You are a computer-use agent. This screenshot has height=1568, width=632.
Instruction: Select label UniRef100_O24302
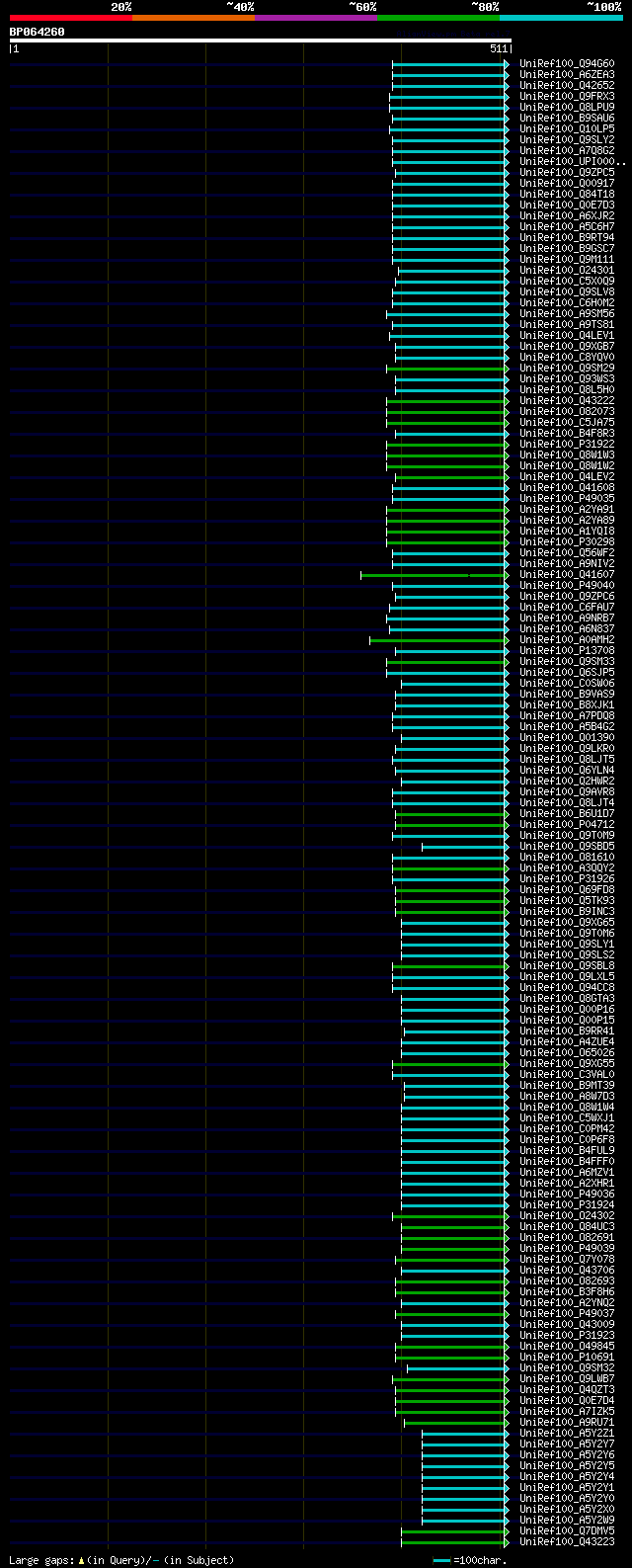click(x=567, y=1215)
